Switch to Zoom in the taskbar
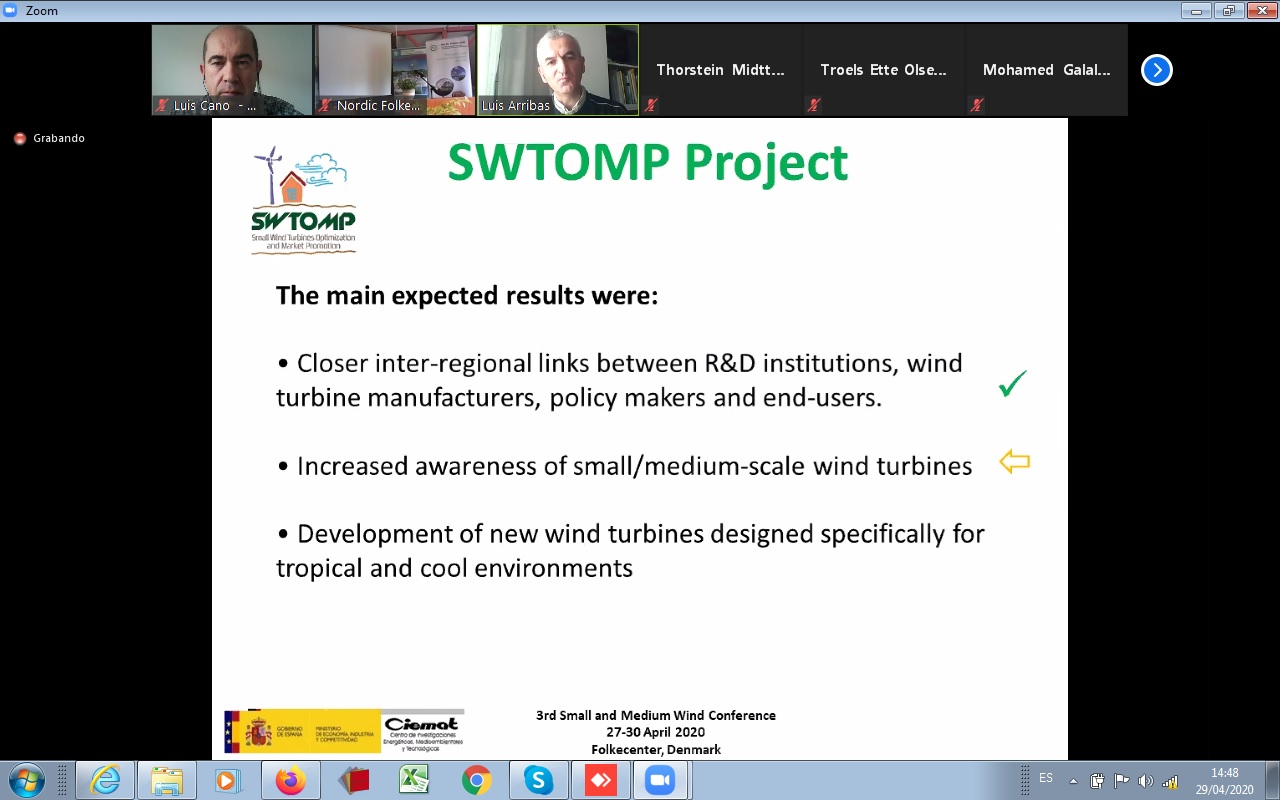Viewport: 1280px width, 800px height. click(x=660, y=780)
